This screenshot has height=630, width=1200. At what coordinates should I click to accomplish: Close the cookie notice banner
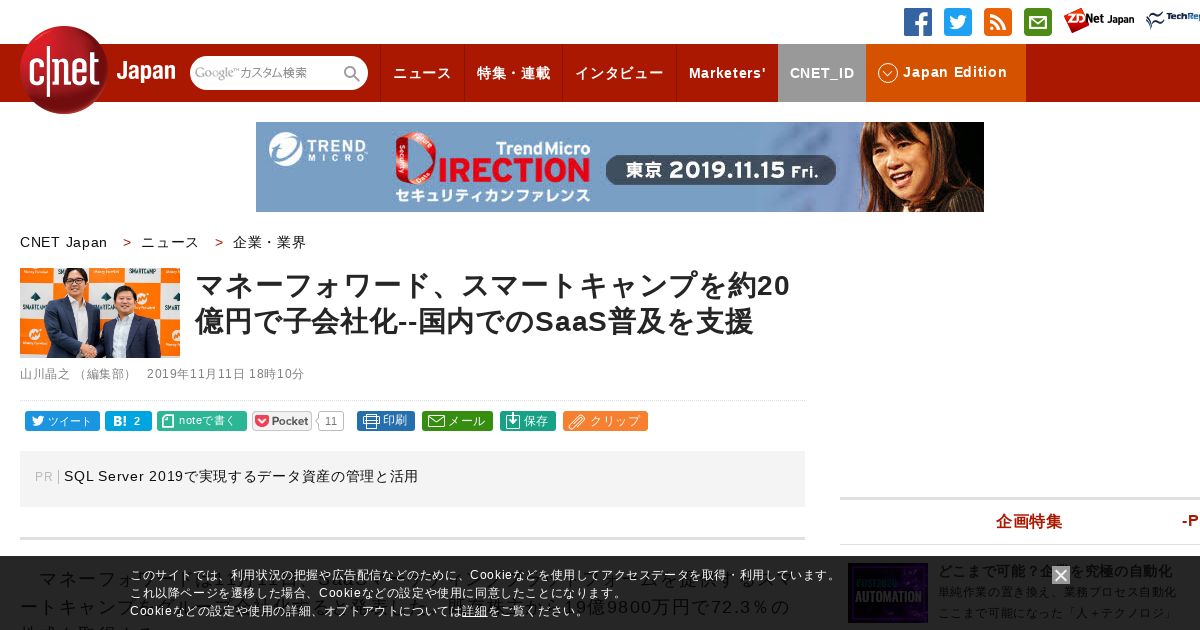pyautogui.click(x=1061, y=575)
